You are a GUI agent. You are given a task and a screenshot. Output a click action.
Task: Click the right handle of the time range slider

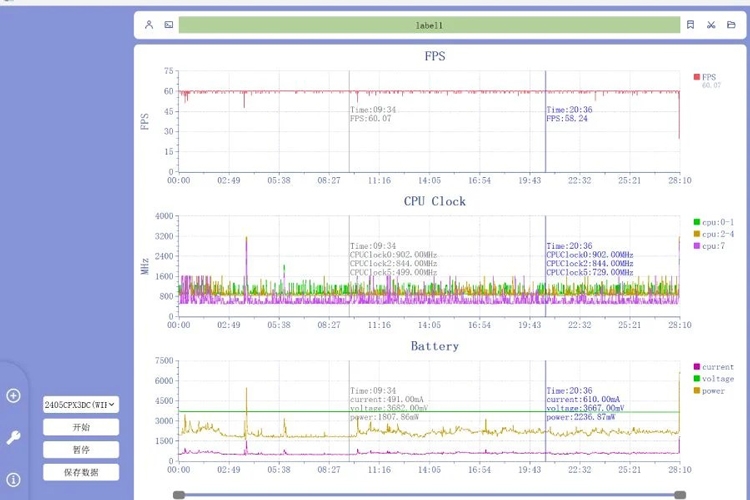tap(680, 495)
